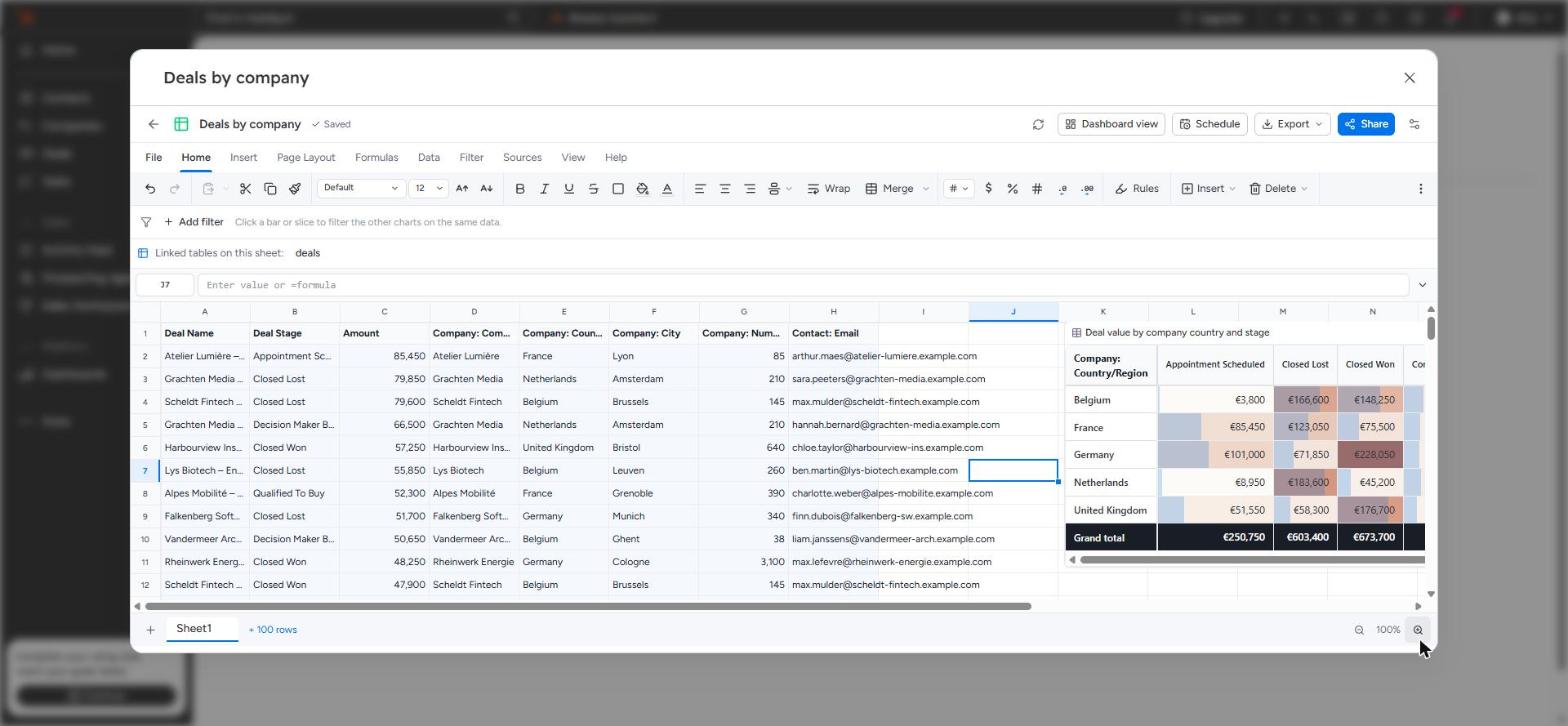Image resolution: width=1568 pixels, height=726 pixels.
Task: Refresh the linked data
Action: tap(1038, 125)
